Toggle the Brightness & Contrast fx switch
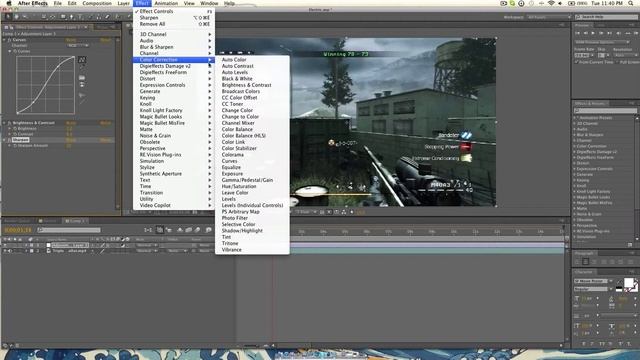This screenshot has width=640, height=360. pos(9,123)
